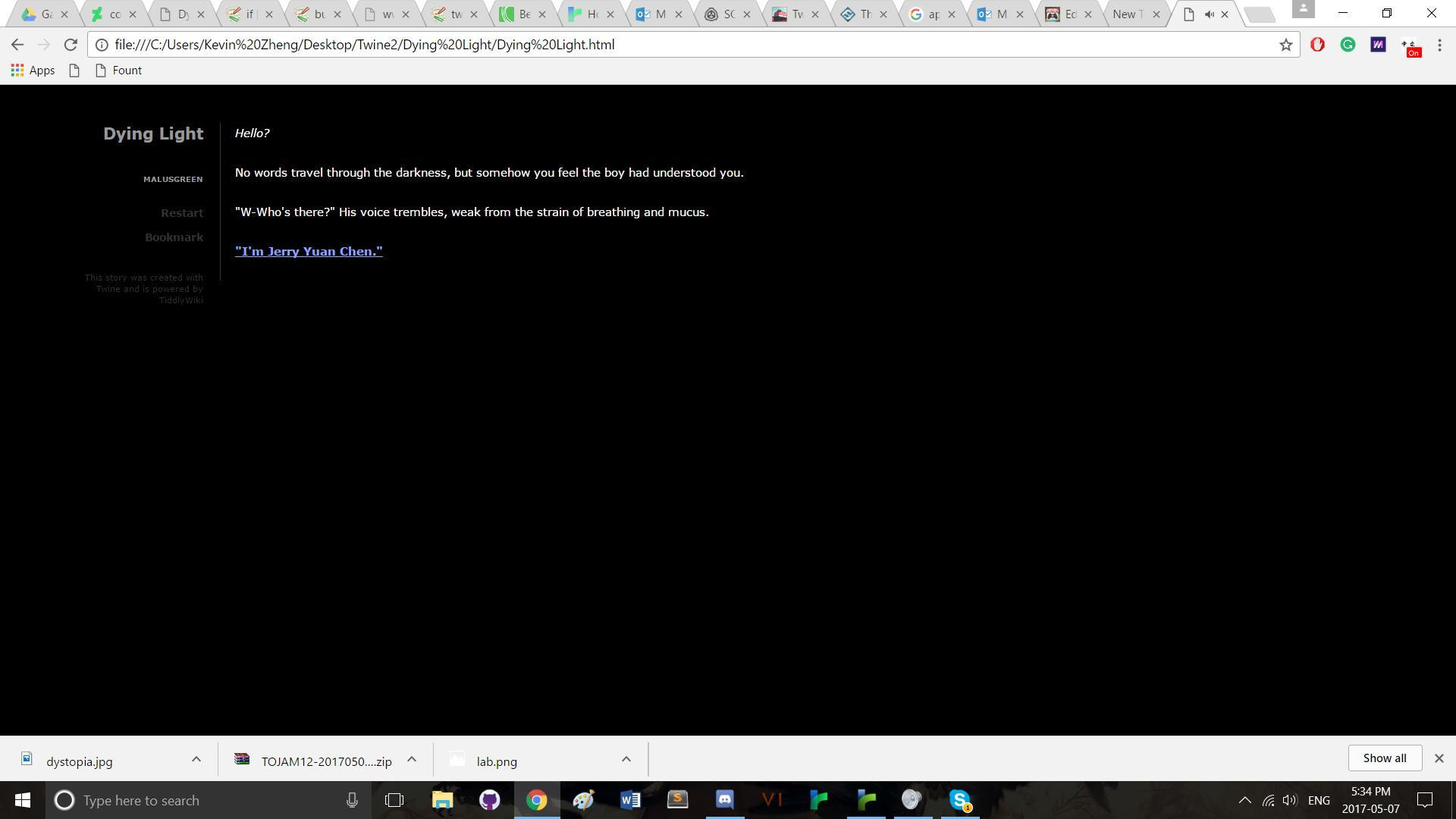
Task: Close the downloads bar
Action: click(1439, 758)
